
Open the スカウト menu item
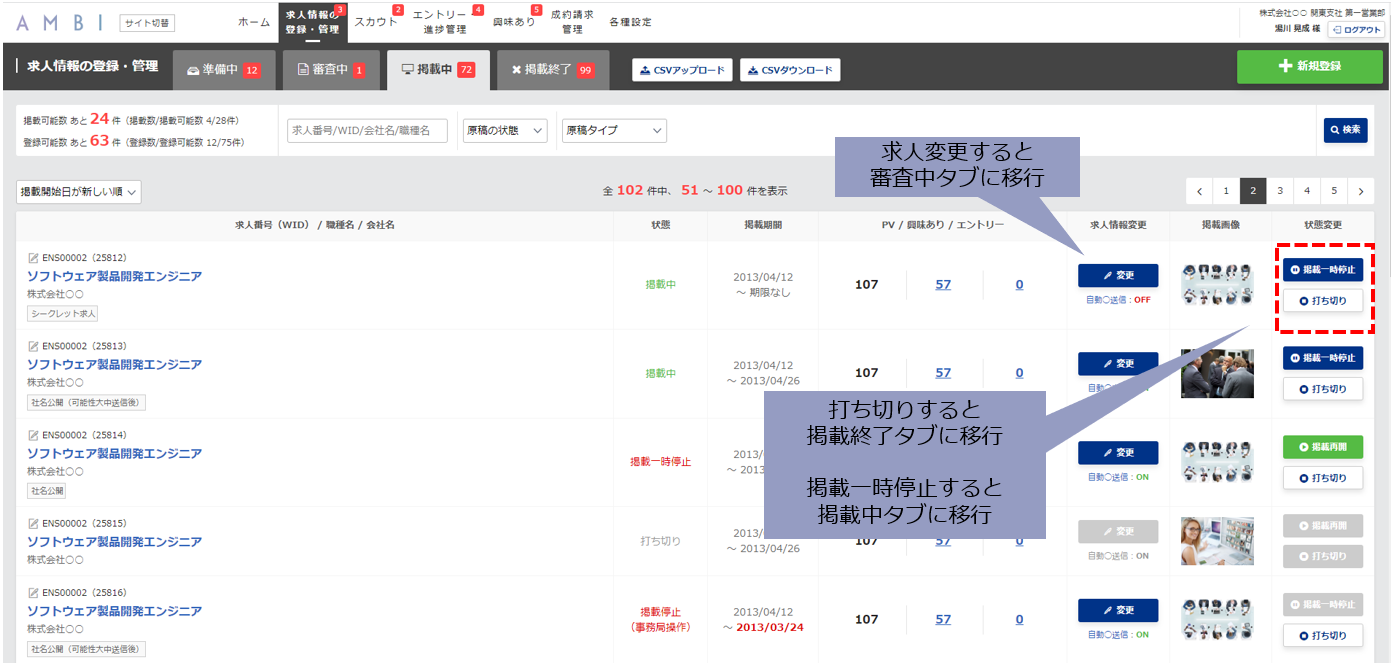click(x=376, y=21)
